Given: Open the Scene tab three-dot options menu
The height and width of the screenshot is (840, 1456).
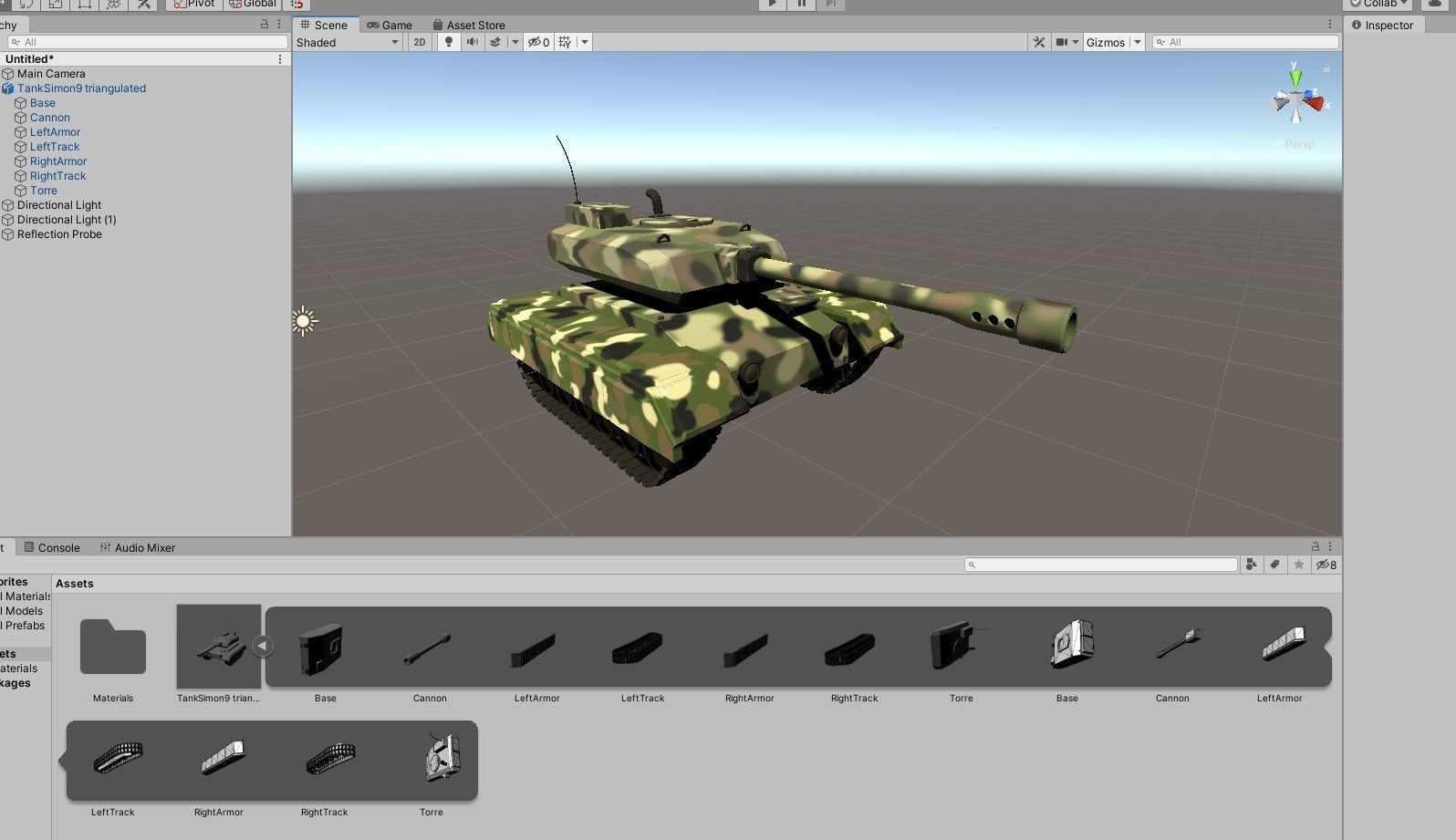Looking at the screenshot, I should tap(1330, 25).
